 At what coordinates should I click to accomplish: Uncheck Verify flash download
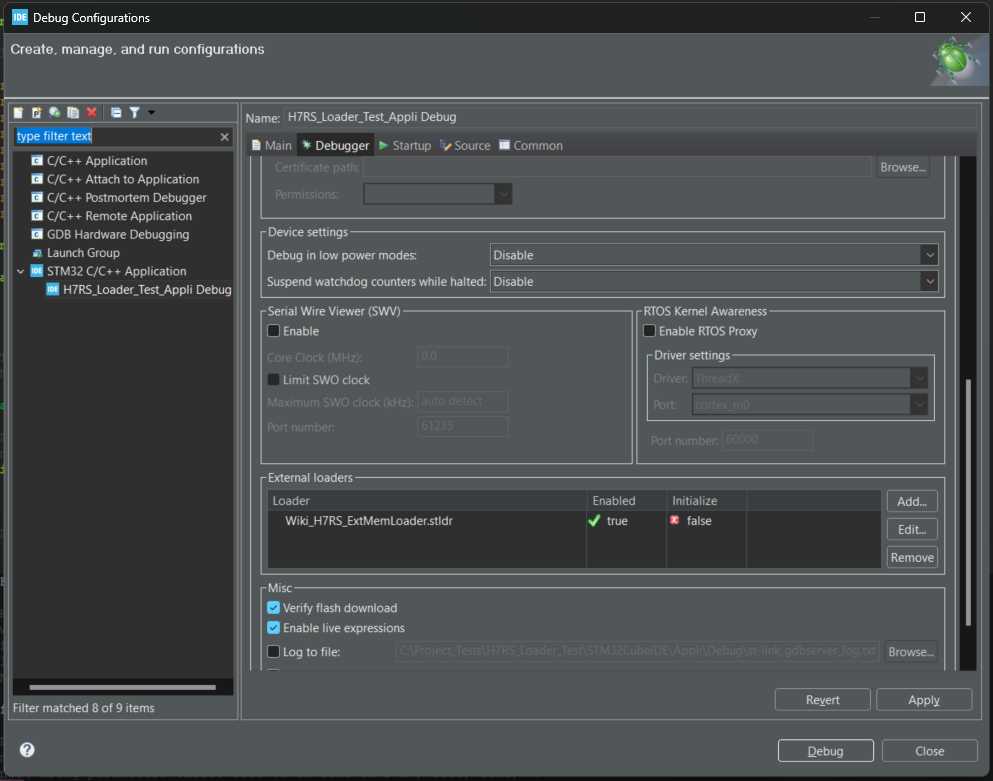point(274,607)
